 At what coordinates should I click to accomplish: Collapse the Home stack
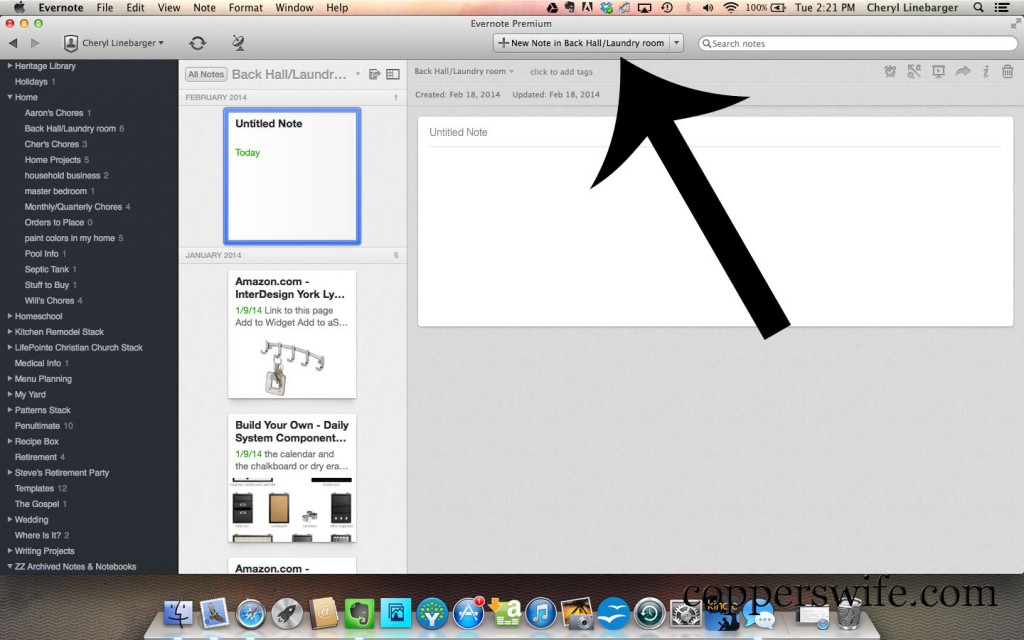[x=10, y=97]
